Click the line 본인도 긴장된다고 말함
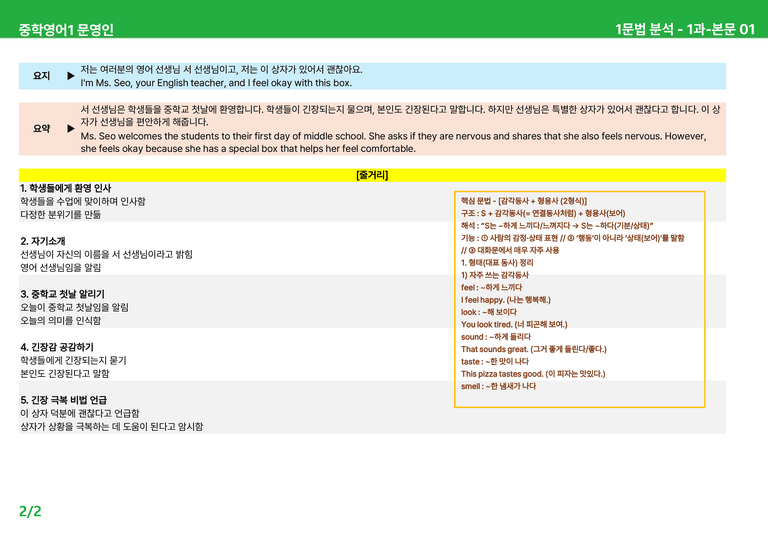This screenshot has width=768, height=543. [65, 373]
